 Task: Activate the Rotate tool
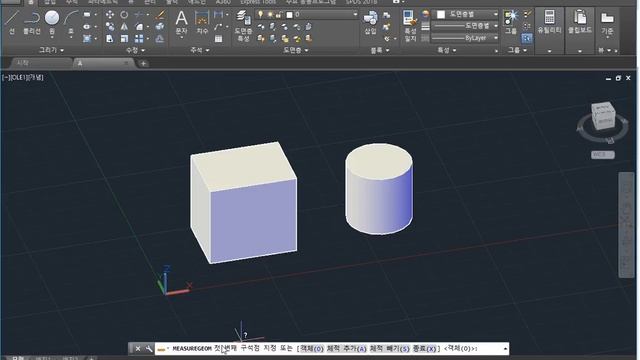tap(124, 15)
